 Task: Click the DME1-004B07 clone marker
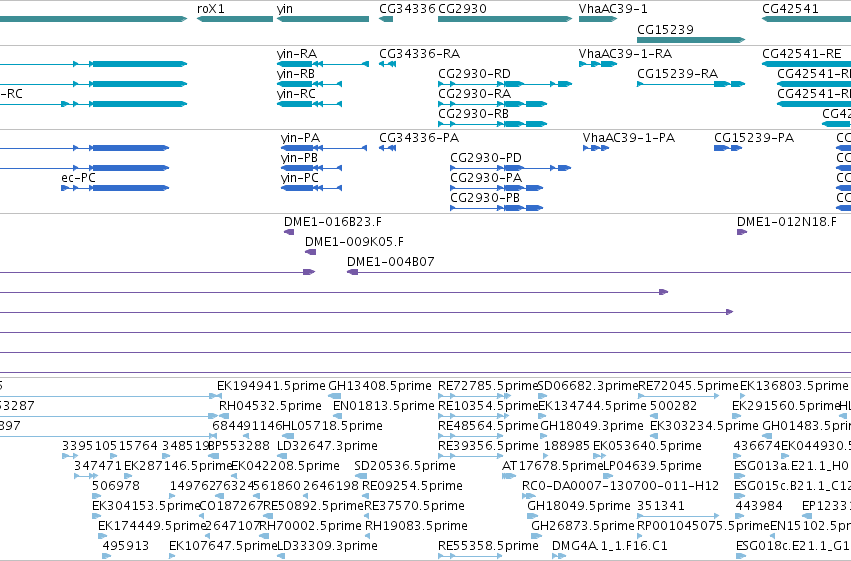coord(352,272)
